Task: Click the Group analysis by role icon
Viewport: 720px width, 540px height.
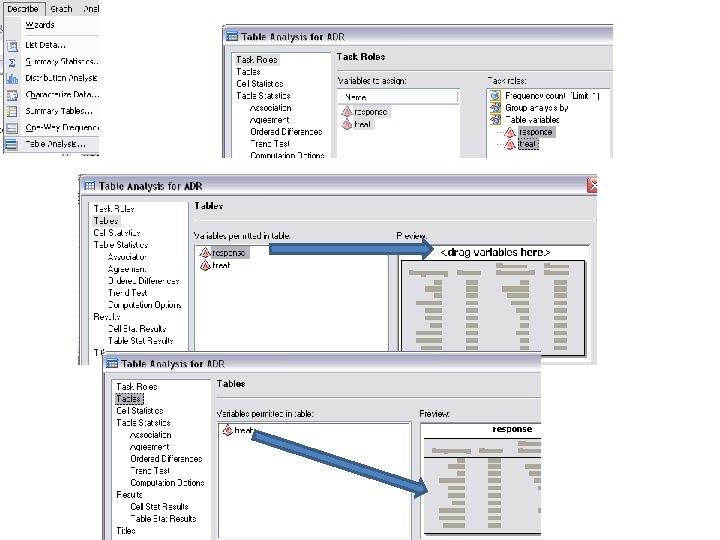Action: pos(495,108)
